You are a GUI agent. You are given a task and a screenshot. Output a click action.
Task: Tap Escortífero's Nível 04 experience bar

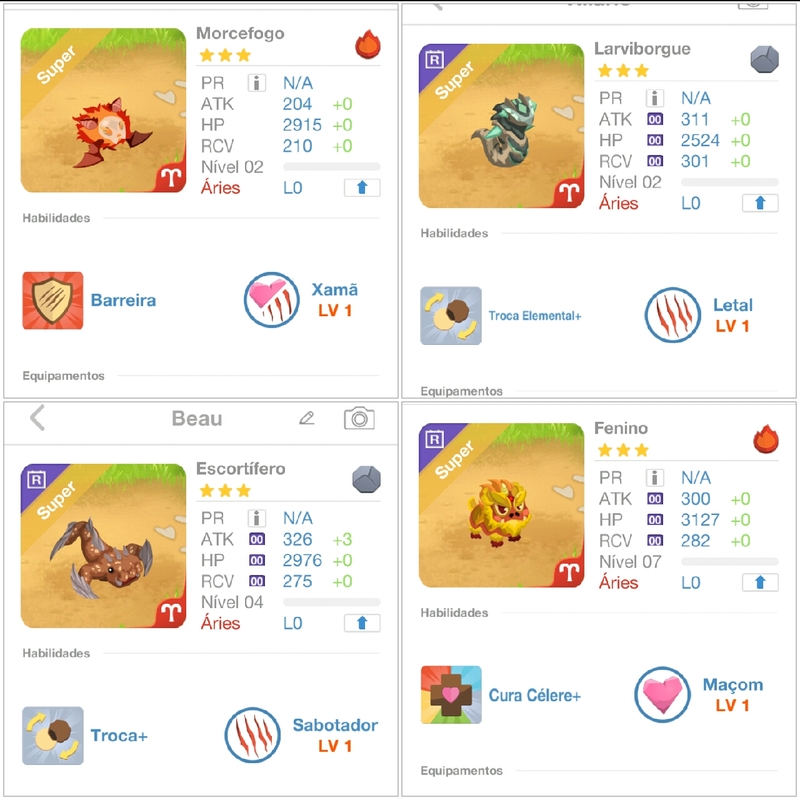click(x=332, y=602)
